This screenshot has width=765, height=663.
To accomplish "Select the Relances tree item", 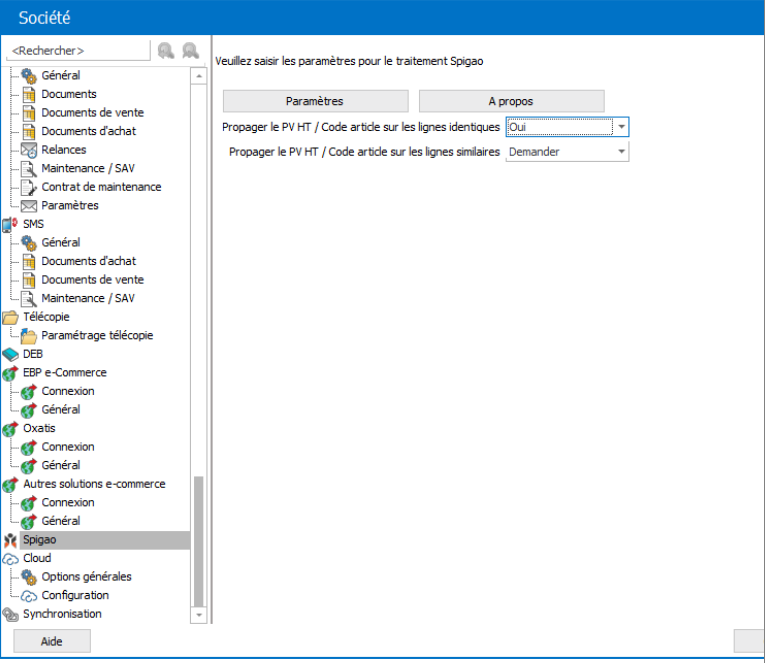I will 63,150.
